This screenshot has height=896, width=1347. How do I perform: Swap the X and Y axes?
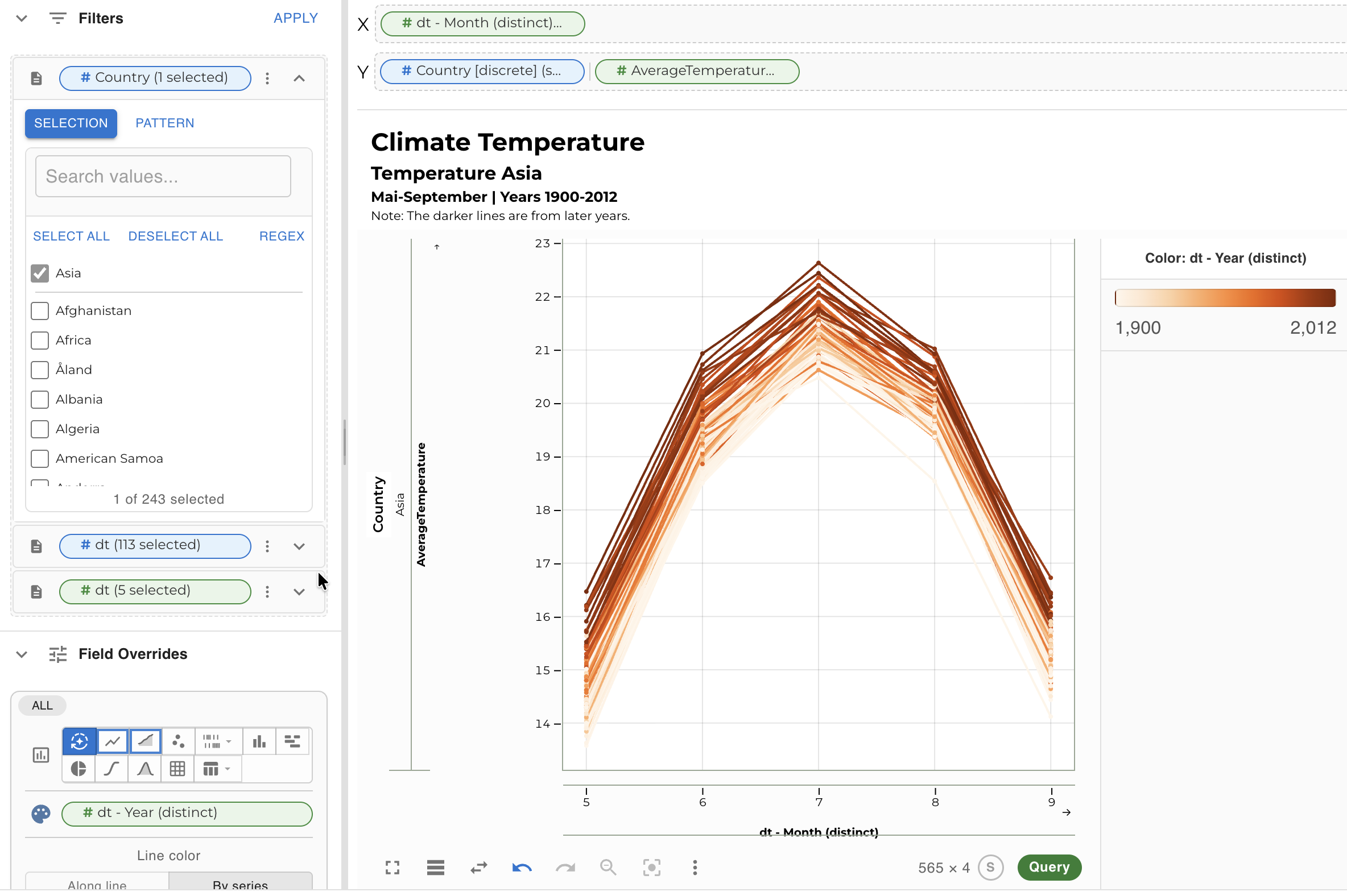(x=478, y=868)
